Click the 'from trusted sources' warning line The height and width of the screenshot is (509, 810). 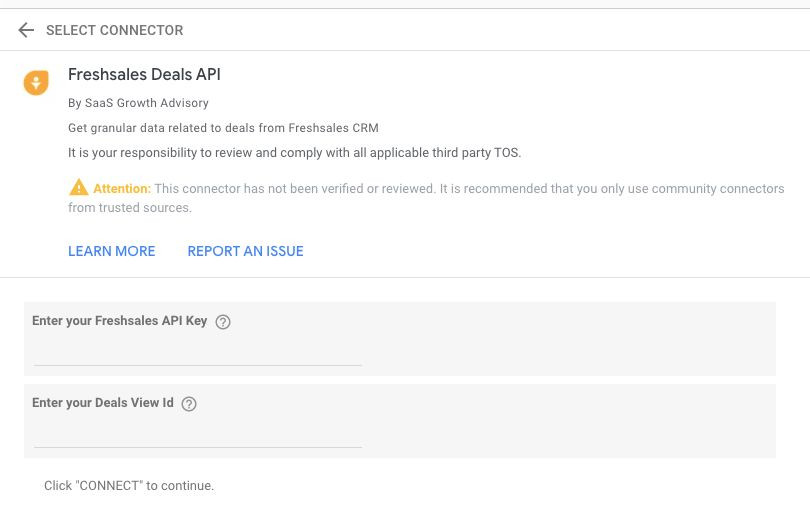pos(130,208)
